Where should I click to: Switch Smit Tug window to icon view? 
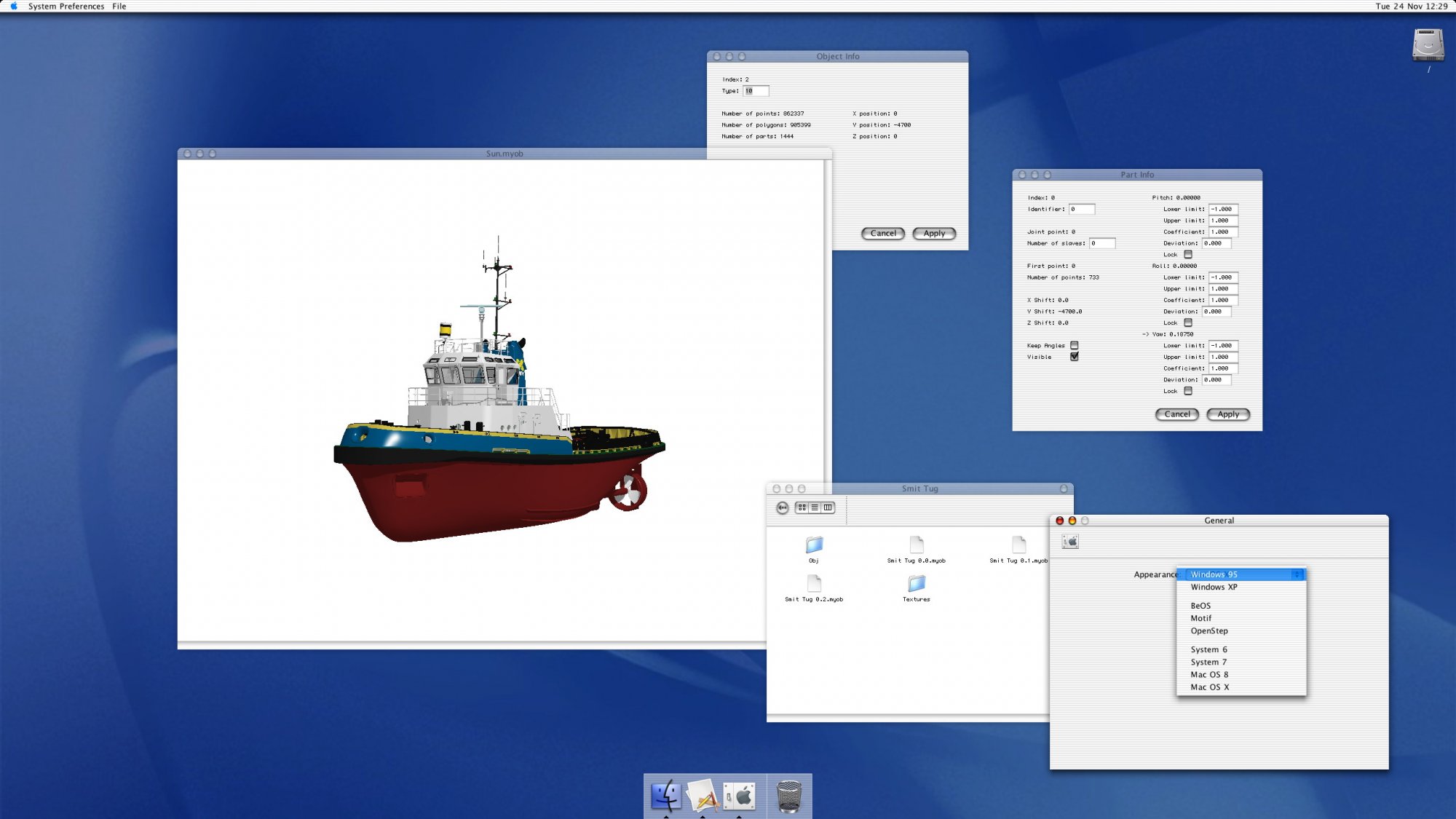802,507
